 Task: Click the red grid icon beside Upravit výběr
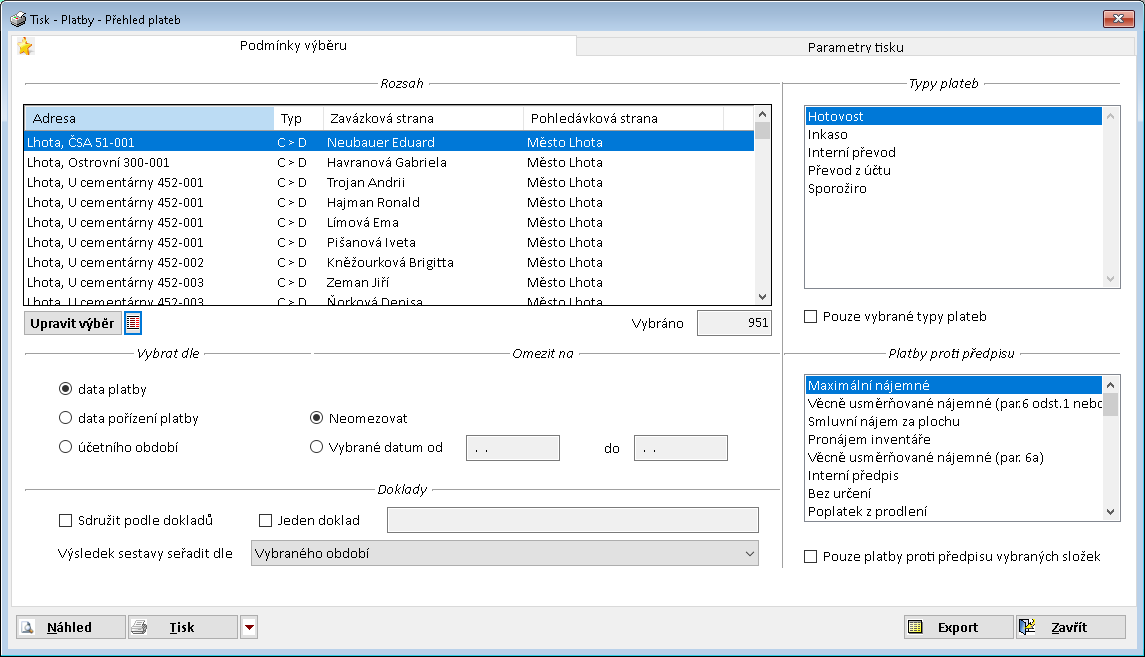pyautogui.click(x=133, y=322)
